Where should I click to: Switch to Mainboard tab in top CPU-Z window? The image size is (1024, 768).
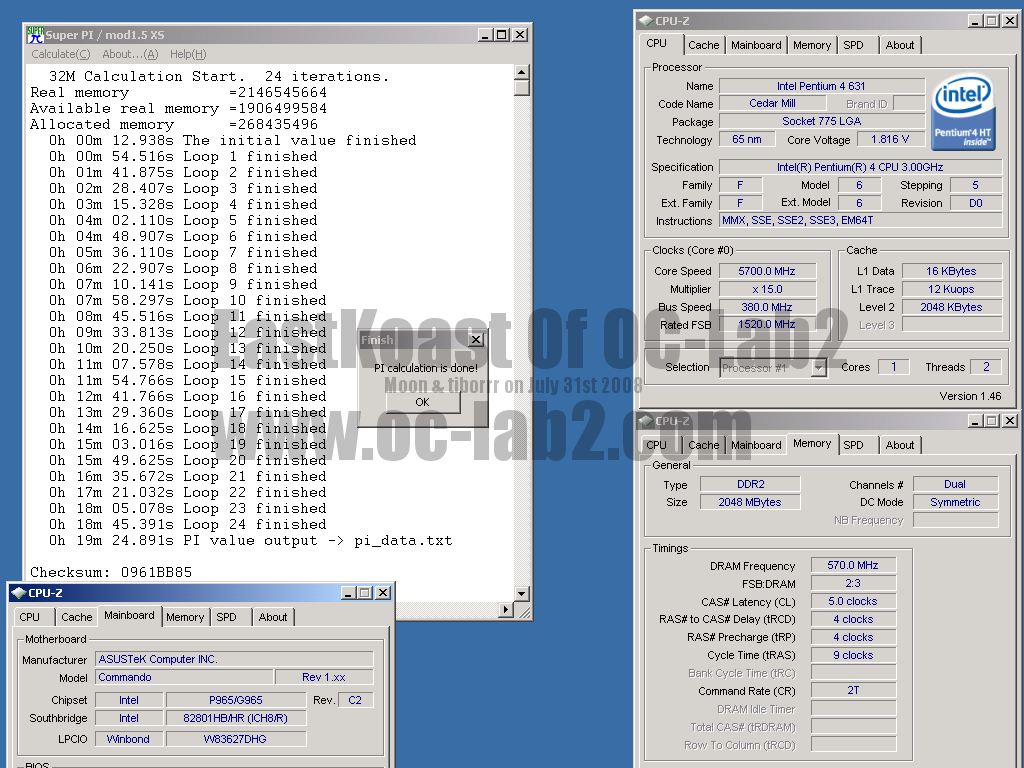tap(756, 45)
